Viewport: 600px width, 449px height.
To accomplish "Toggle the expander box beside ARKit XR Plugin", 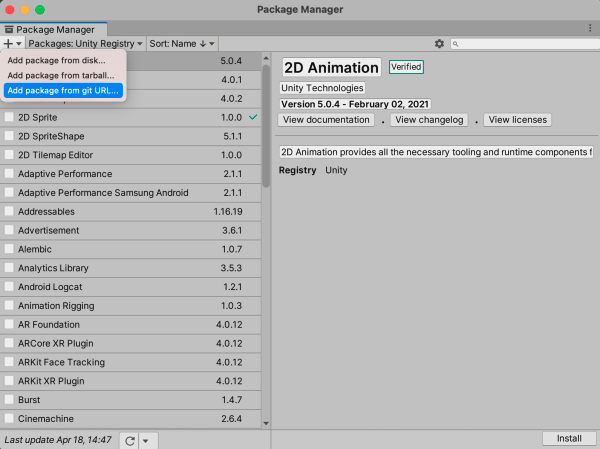I will (9, 380).
